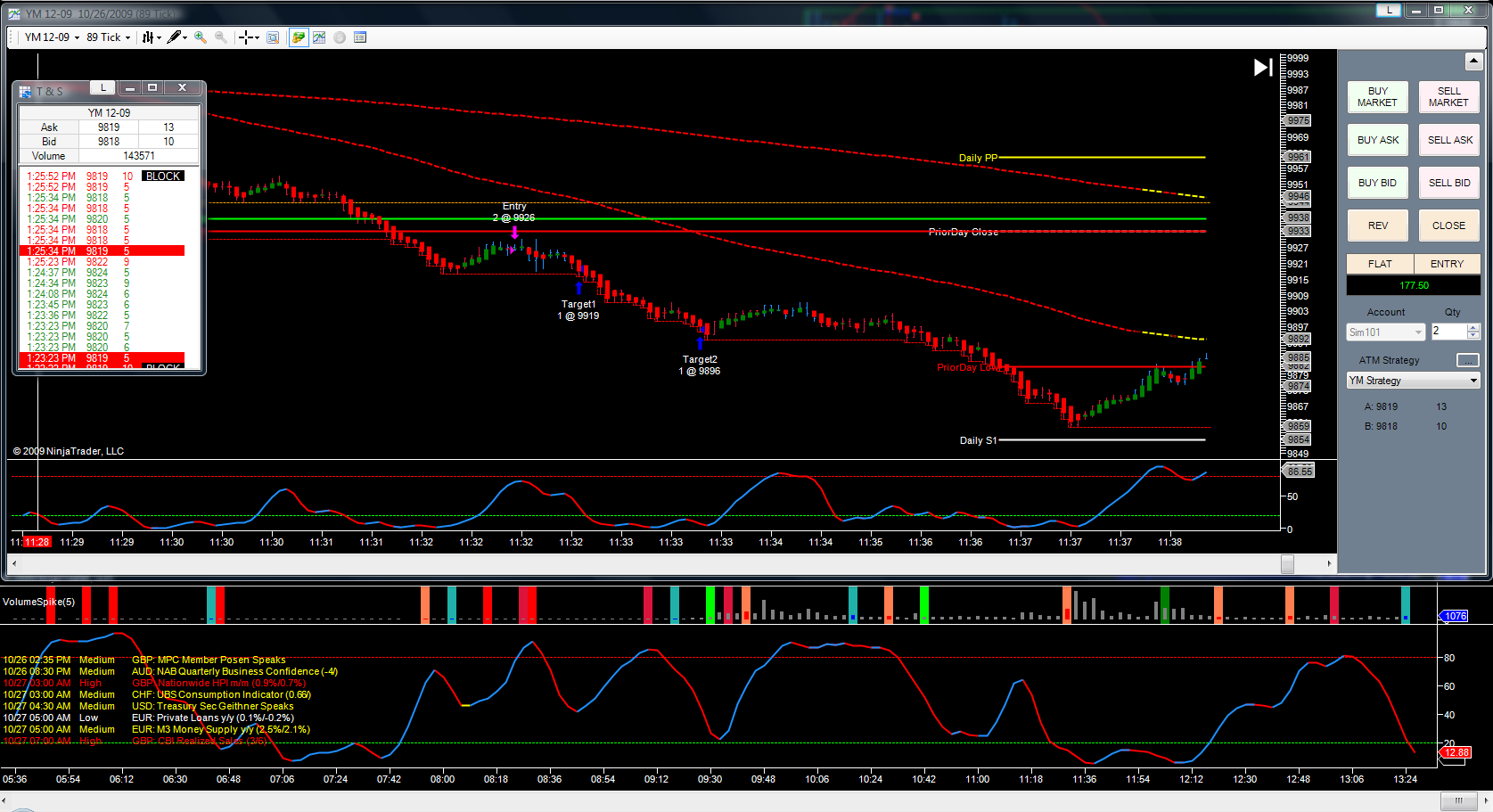Click the BLOCK label in T&S list
1493x812 pixels.
coord(163,176)
